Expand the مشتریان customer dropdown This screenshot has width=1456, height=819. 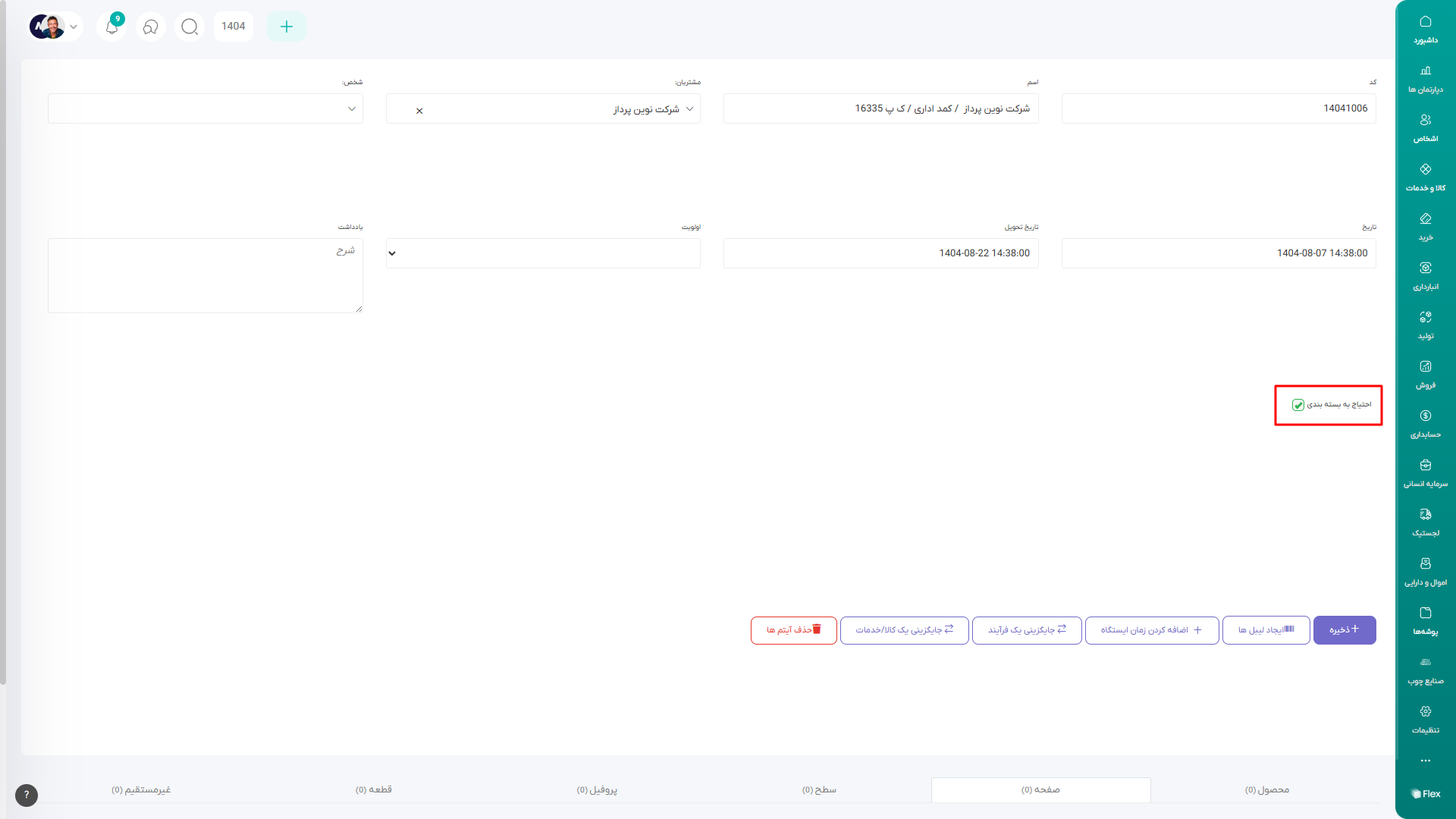pos(689,109)
